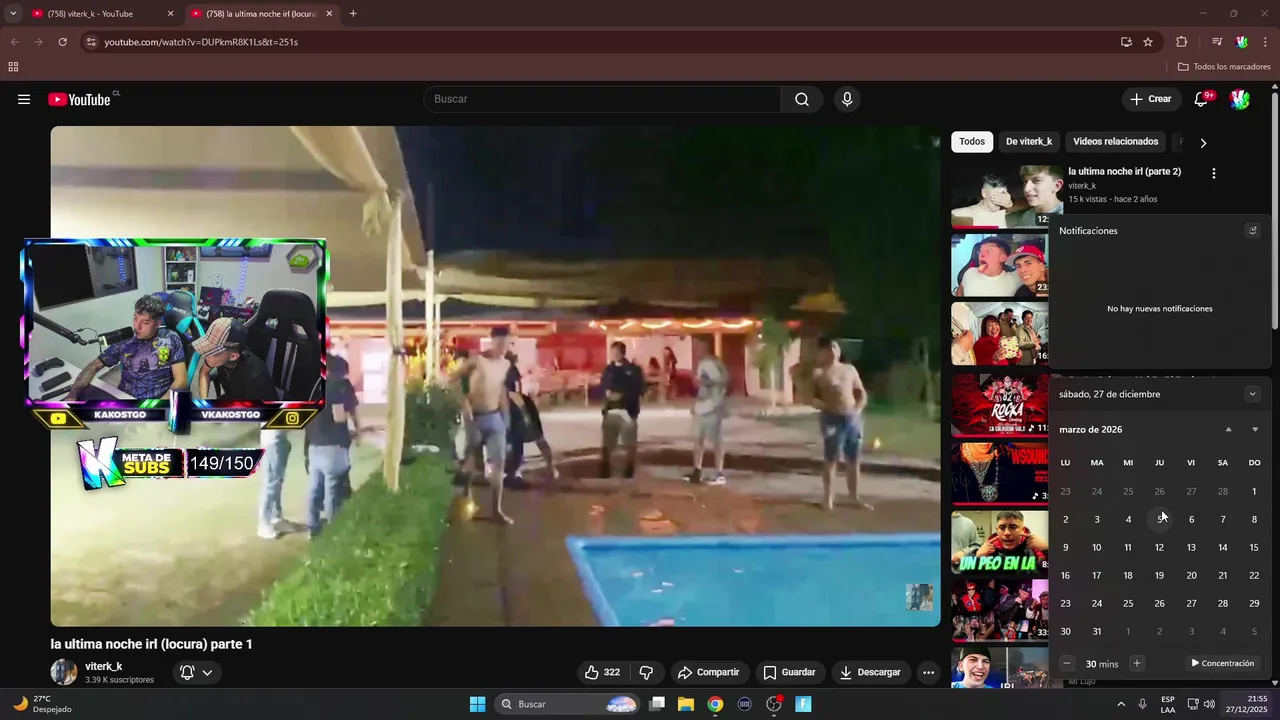Click the main video player
The image size is (1280, 720).
click(495, 376)
